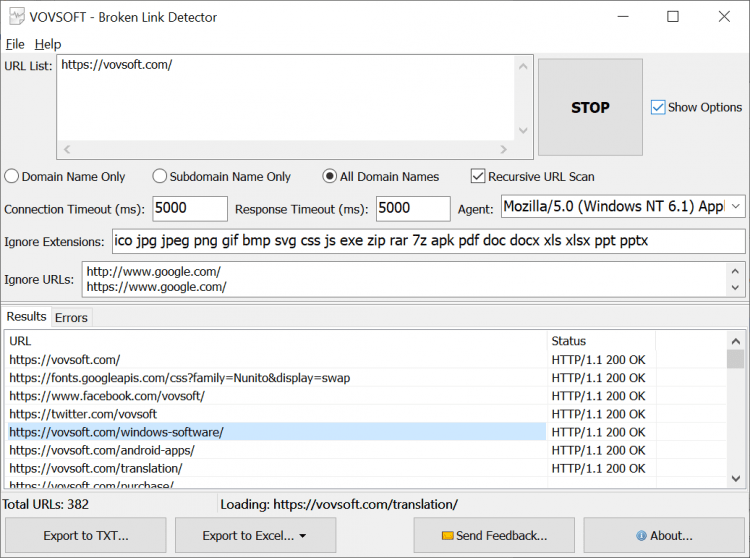Click the Status column header
The width and height of the screenshot is (750, 558).
point(601,341)
